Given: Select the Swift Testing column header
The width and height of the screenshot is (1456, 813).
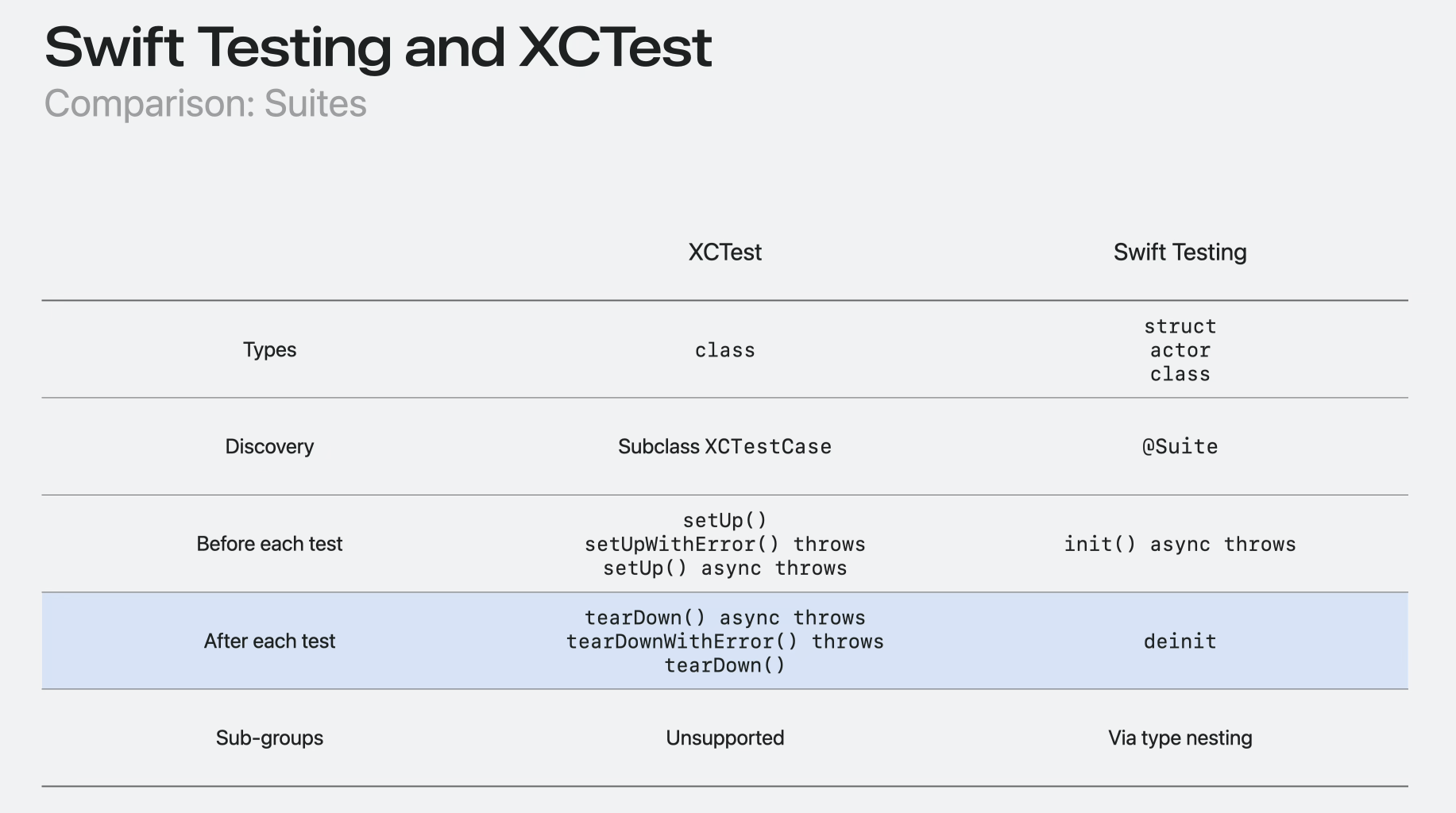Looking at the screenshot, I should (x=1180, y=252).
